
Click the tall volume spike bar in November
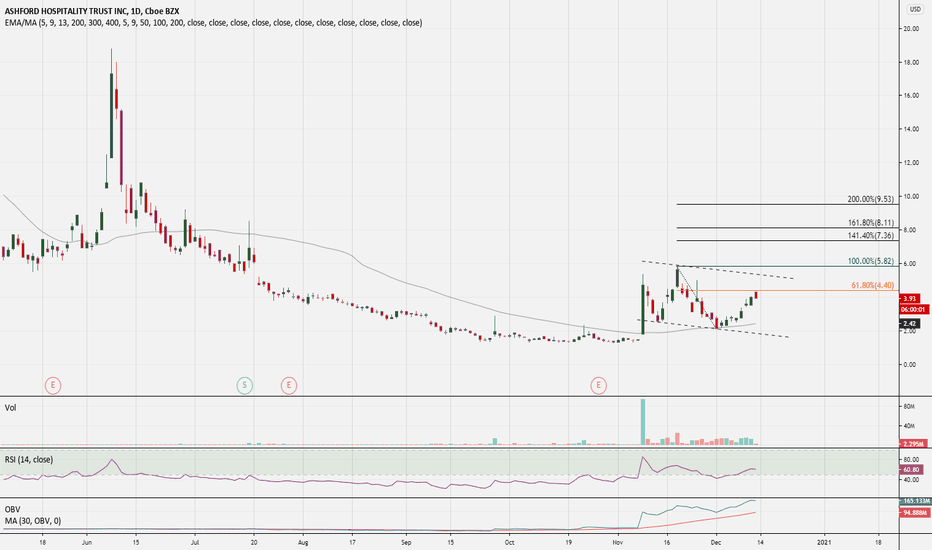click(x=643, y=422)
